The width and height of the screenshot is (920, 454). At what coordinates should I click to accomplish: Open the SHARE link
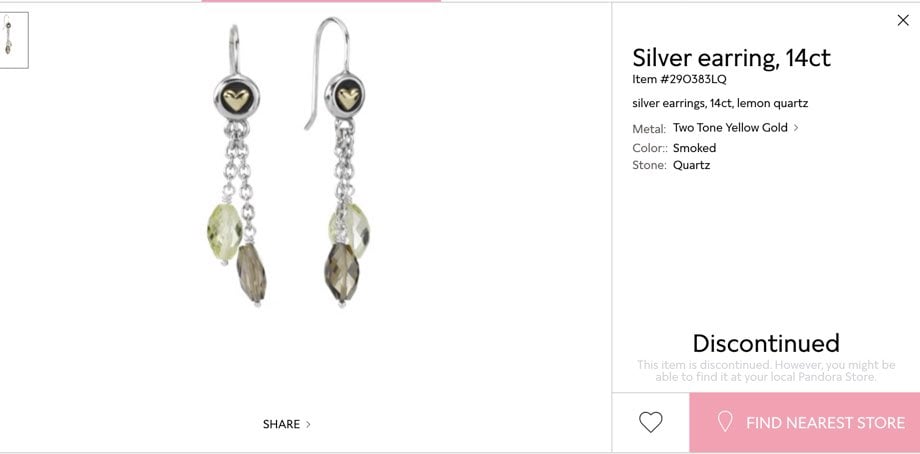point(281,424)
